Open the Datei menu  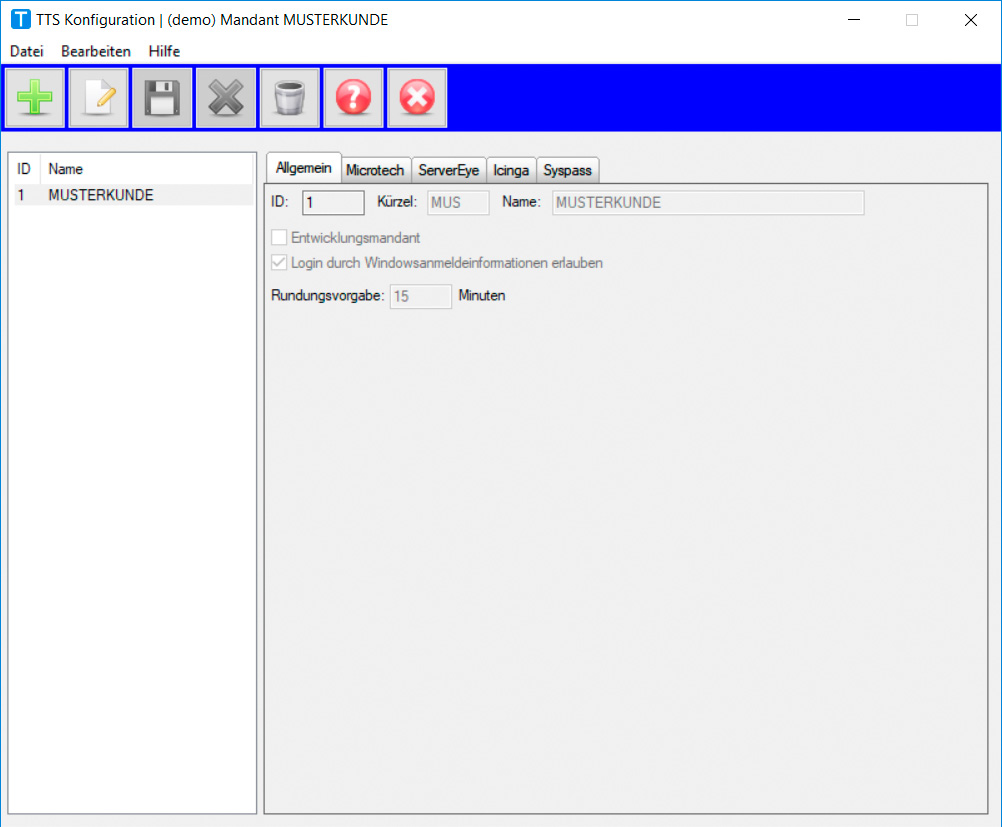tap(27, 51)
